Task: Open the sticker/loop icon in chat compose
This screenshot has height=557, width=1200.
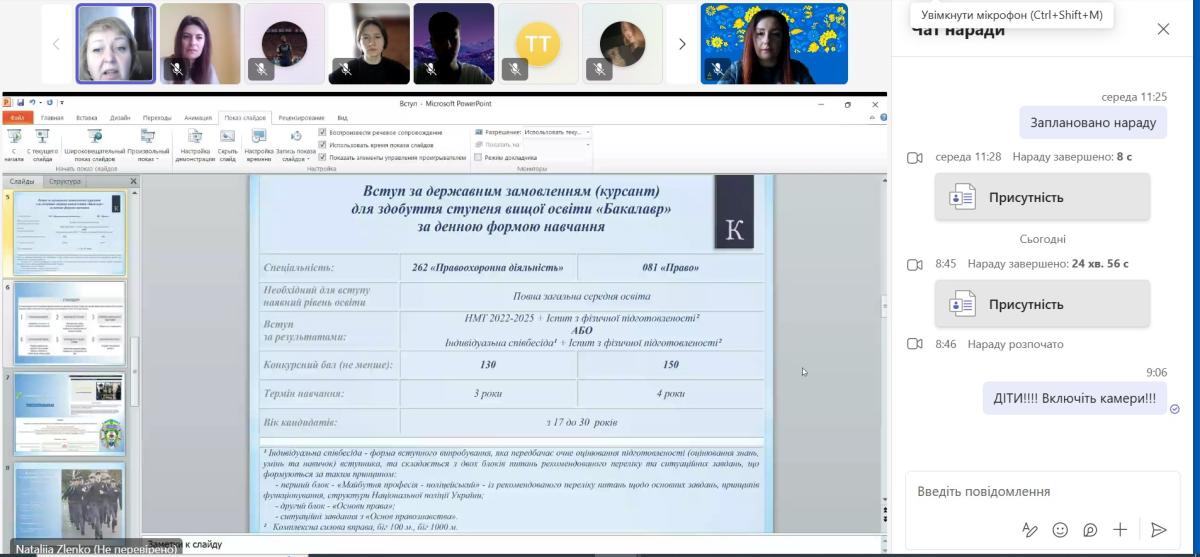Action: point(1090,530)
